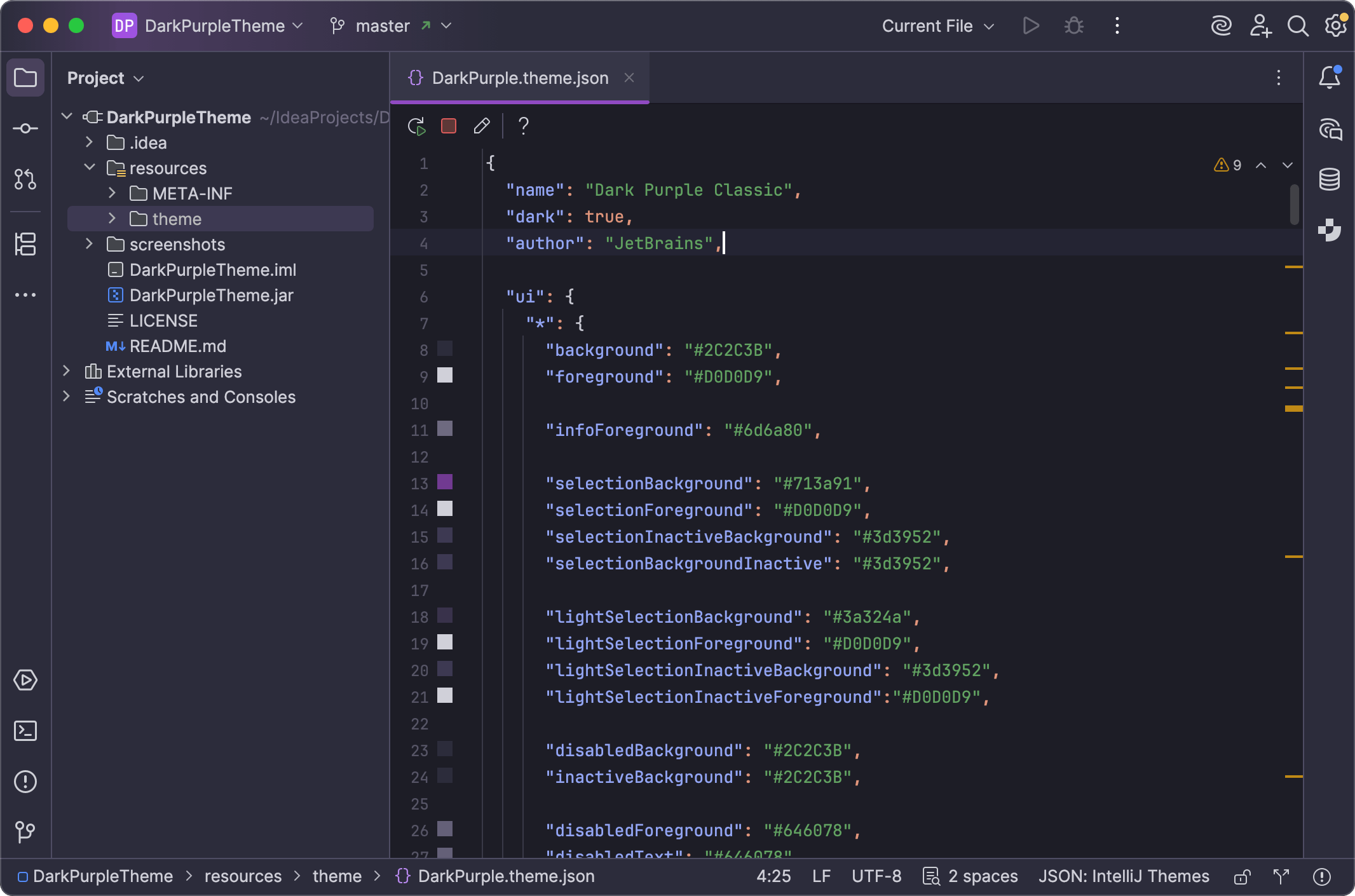Open the Commit tool window
This screenshot has width=1355, height=896.
coord(25,128)
